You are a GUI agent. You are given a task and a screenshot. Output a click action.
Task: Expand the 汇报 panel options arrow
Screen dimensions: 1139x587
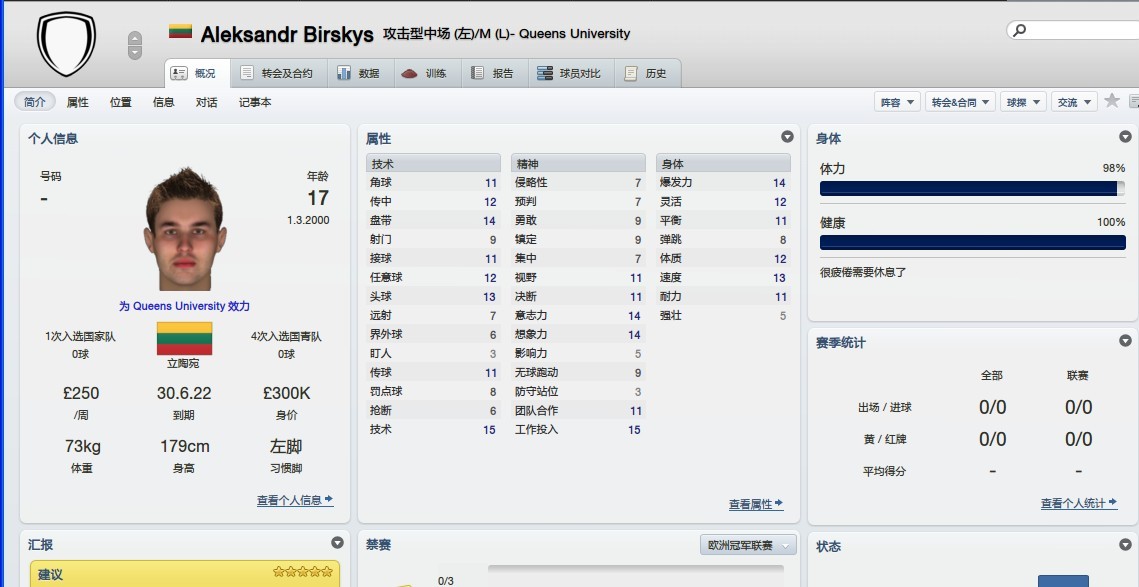tap(337, 542)
